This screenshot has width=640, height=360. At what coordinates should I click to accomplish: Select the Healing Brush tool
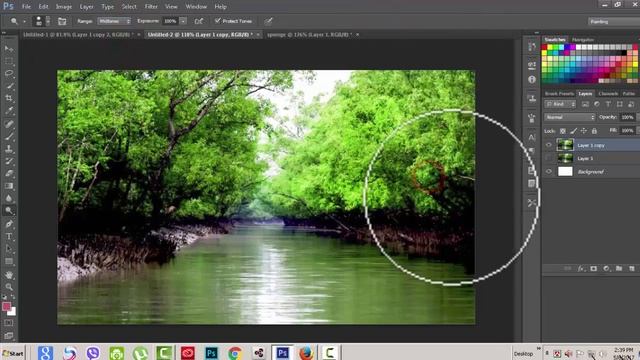pyautogui.click(x=9, y=124)
